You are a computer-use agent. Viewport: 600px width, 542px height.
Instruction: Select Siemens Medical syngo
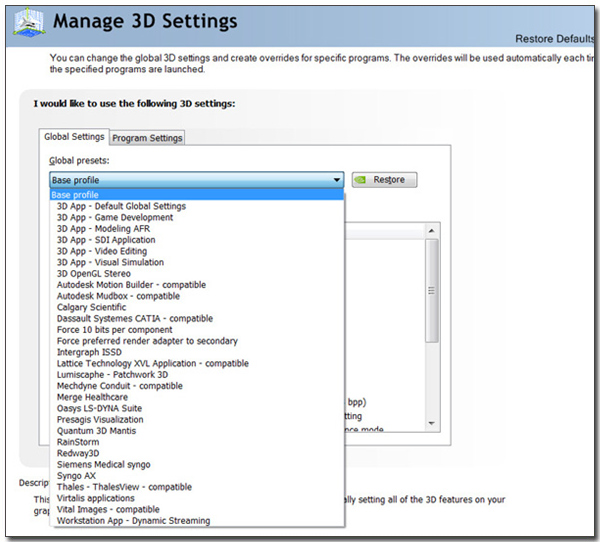tap(197, 464)
